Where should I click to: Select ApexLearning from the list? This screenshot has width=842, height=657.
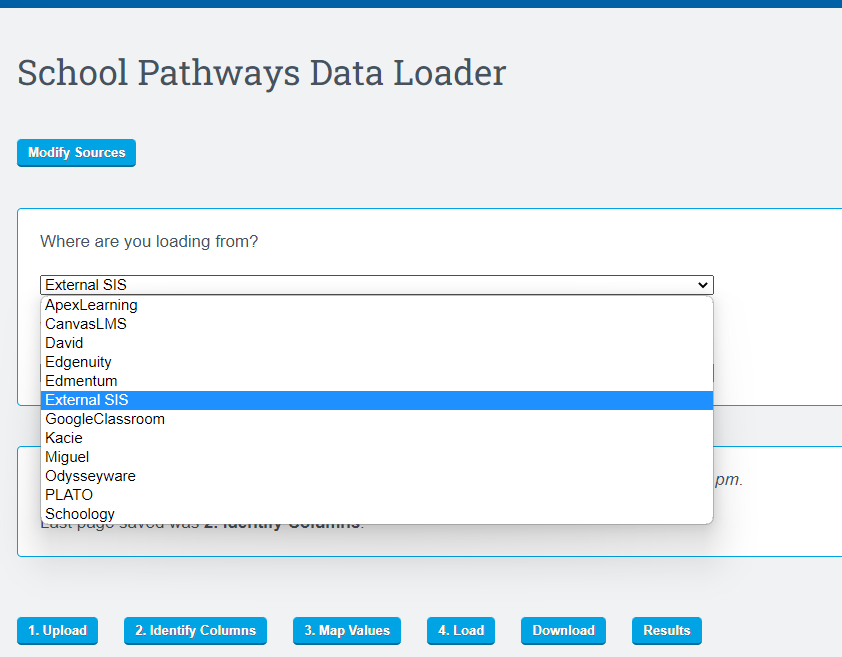(91, 305)
